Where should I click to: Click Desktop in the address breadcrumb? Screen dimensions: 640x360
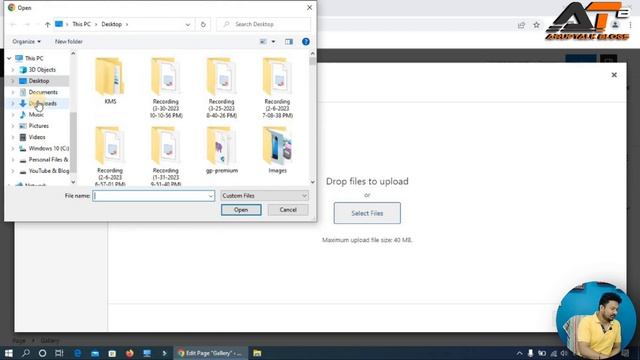111,24
